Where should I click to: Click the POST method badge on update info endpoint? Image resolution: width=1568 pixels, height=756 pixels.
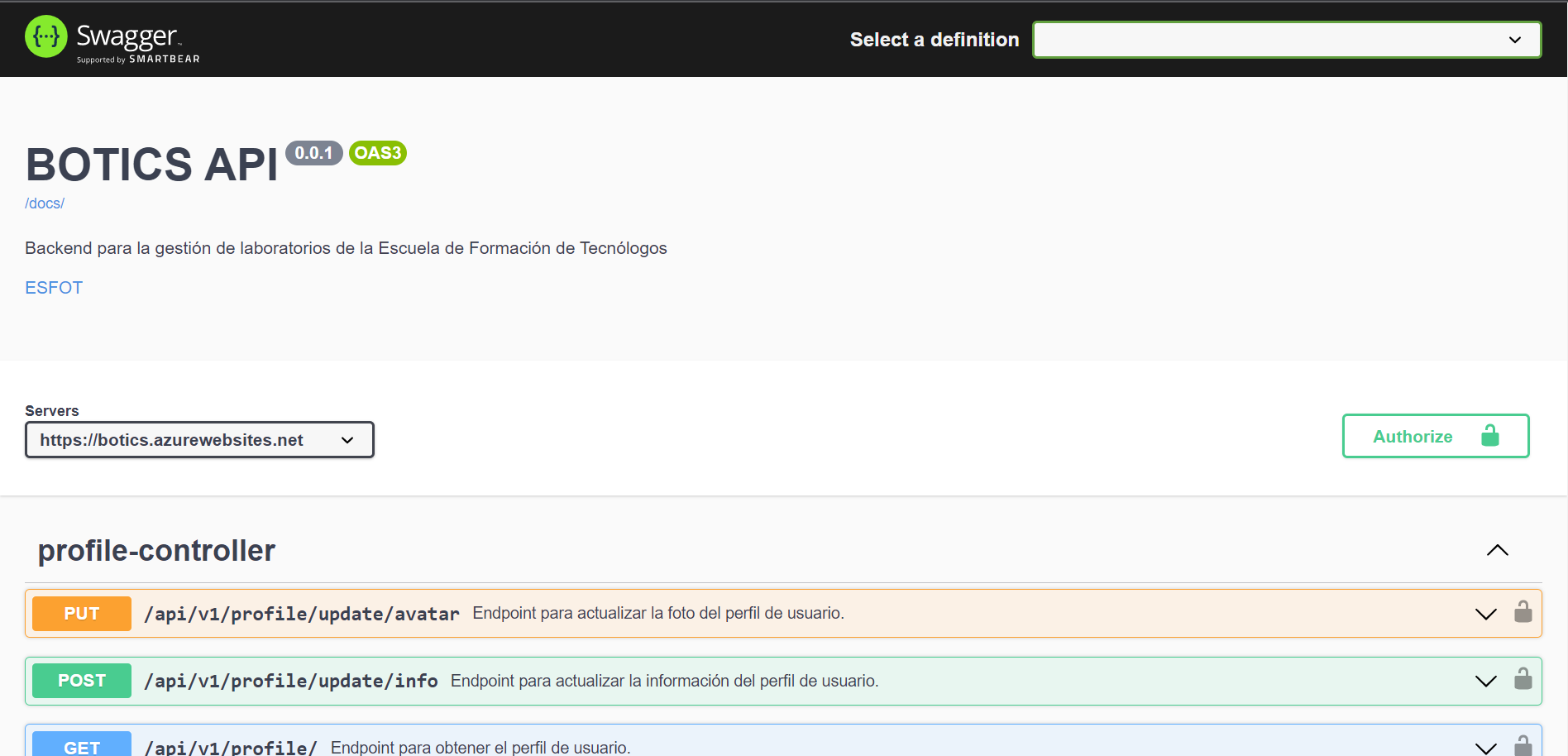tap(81, 680)
